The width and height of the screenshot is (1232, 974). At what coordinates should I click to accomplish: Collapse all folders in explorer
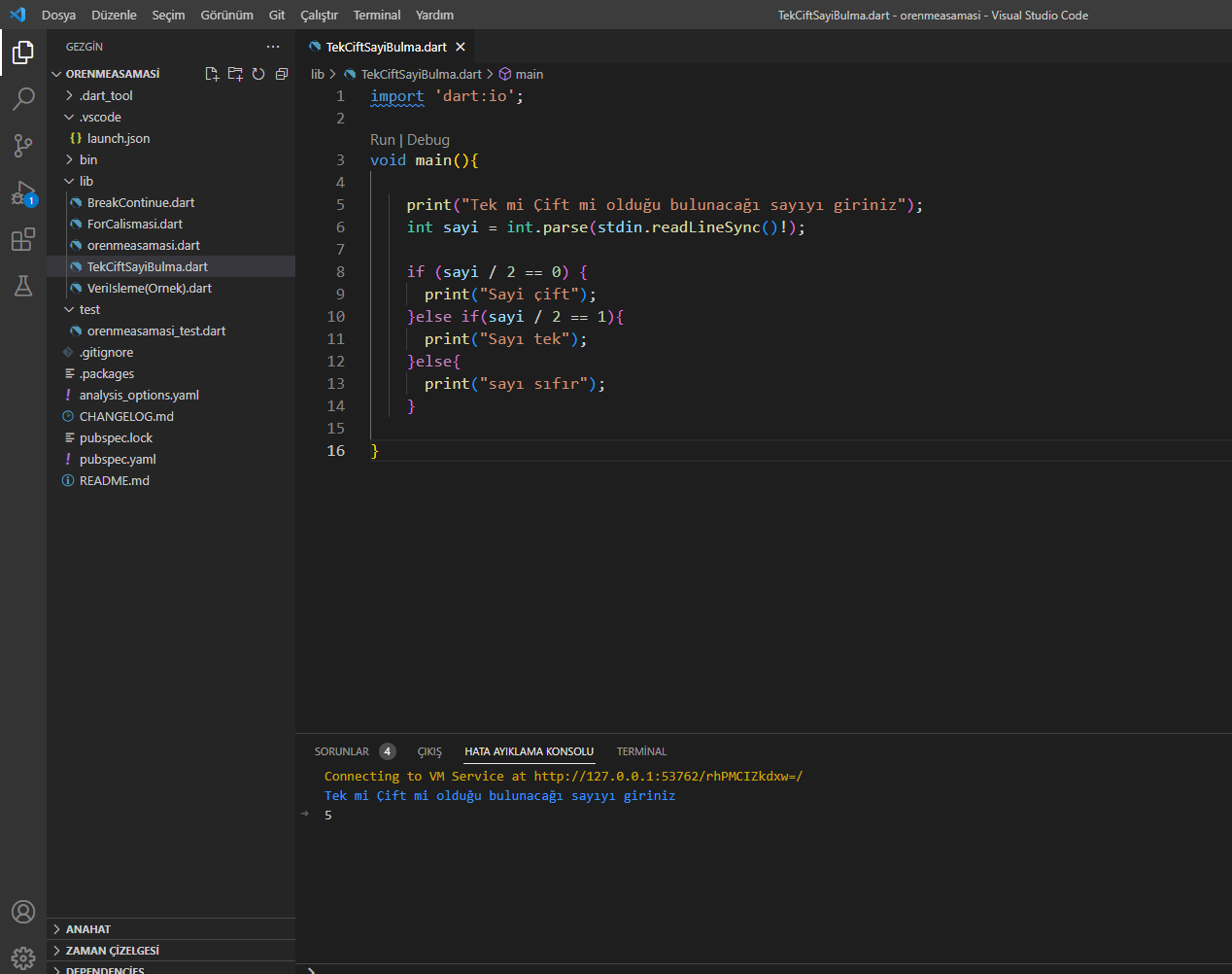282,74
